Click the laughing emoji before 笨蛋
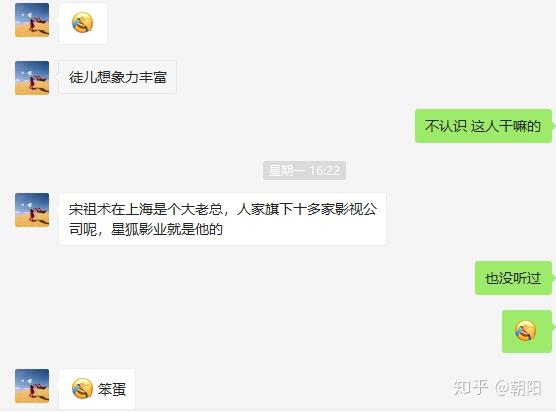The width and height of the screenshot is (556, 412). coord(82,388)
